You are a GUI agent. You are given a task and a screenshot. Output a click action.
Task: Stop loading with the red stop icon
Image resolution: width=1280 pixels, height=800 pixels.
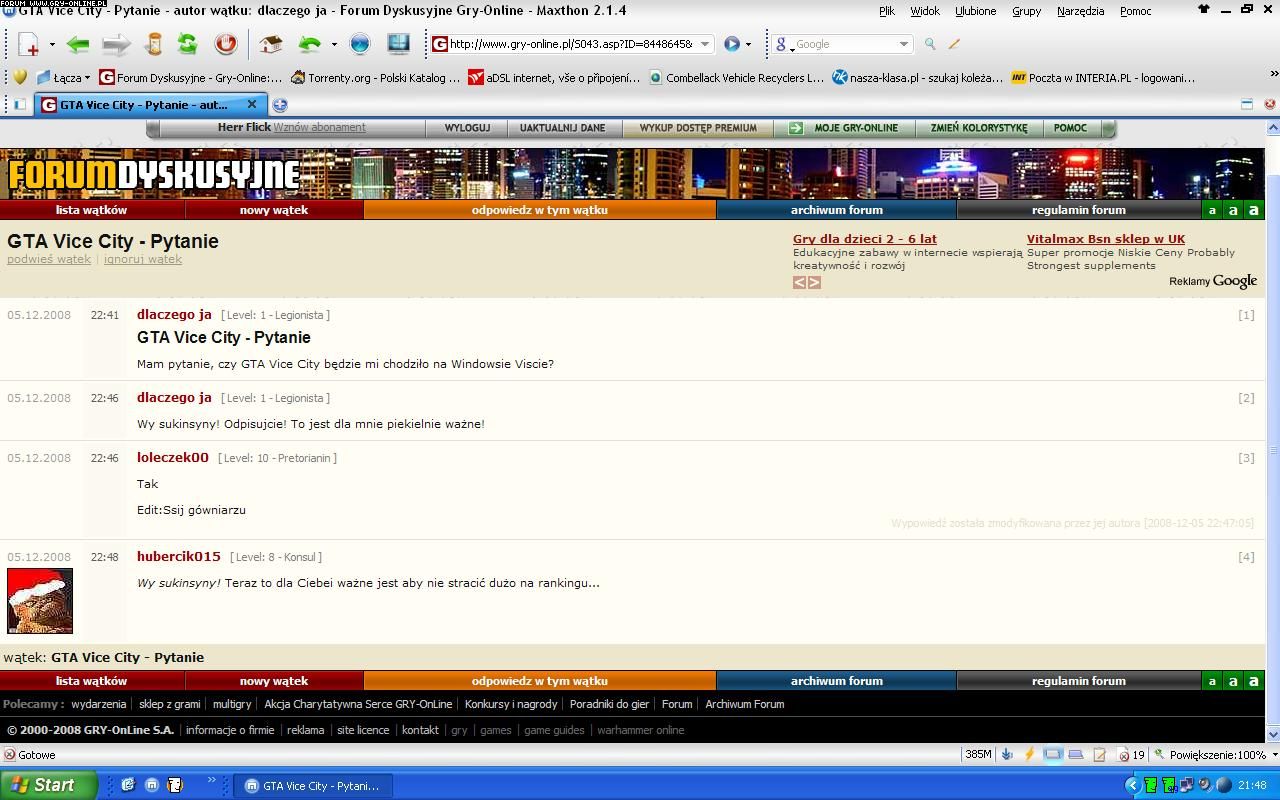[226, 44]
